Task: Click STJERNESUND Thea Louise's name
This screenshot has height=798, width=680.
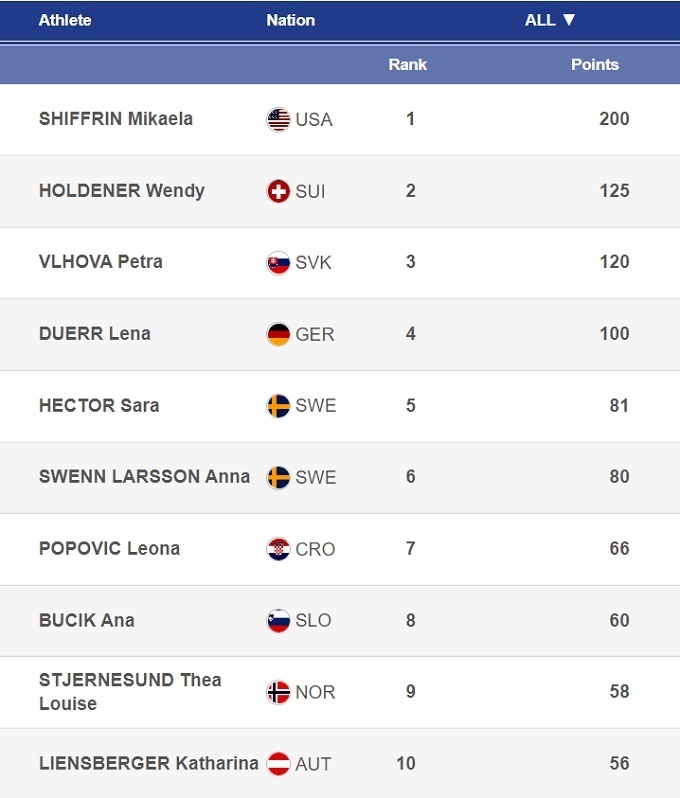Action: [x=130, y=691]
